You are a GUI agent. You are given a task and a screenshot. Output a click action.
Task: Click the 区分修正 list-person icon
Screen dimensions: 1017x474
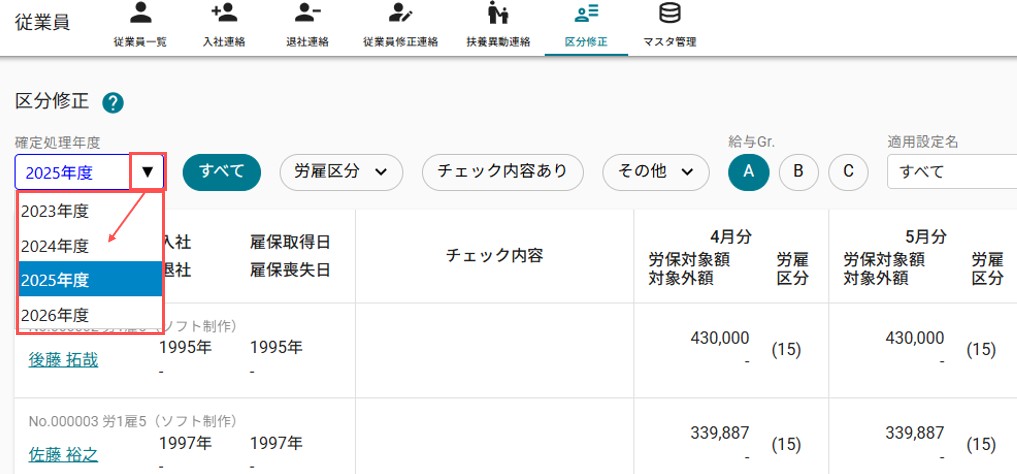586,12
